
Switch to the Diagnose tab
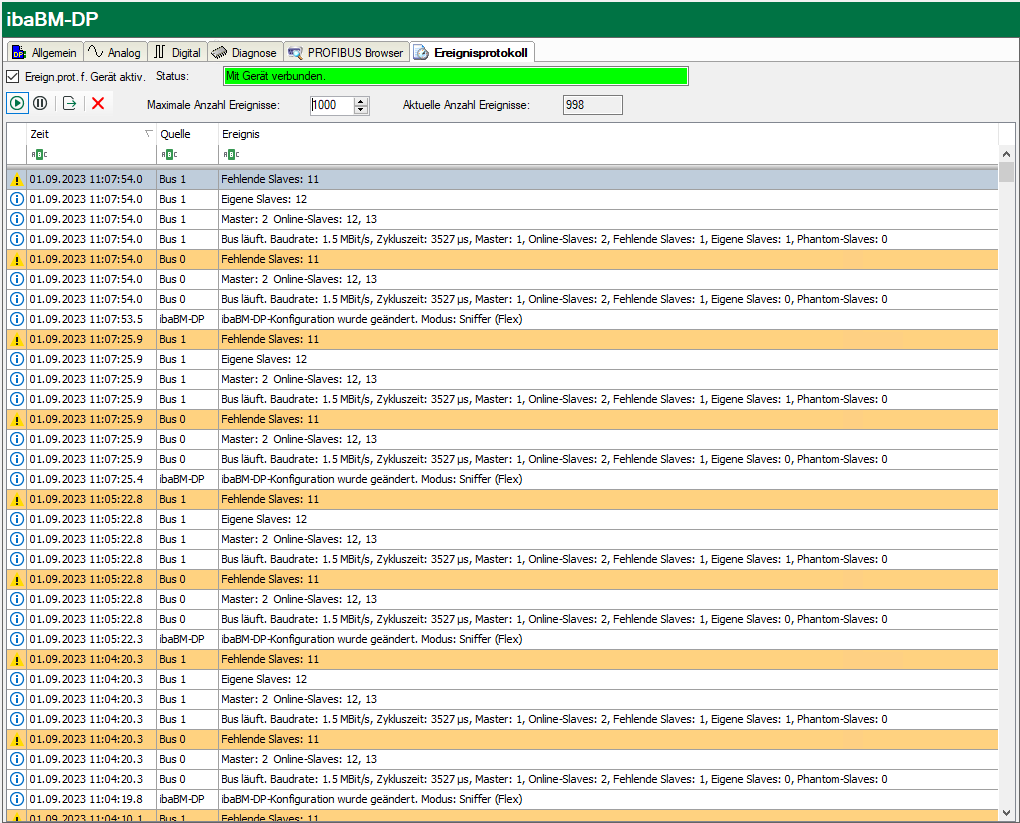(244, 52)
